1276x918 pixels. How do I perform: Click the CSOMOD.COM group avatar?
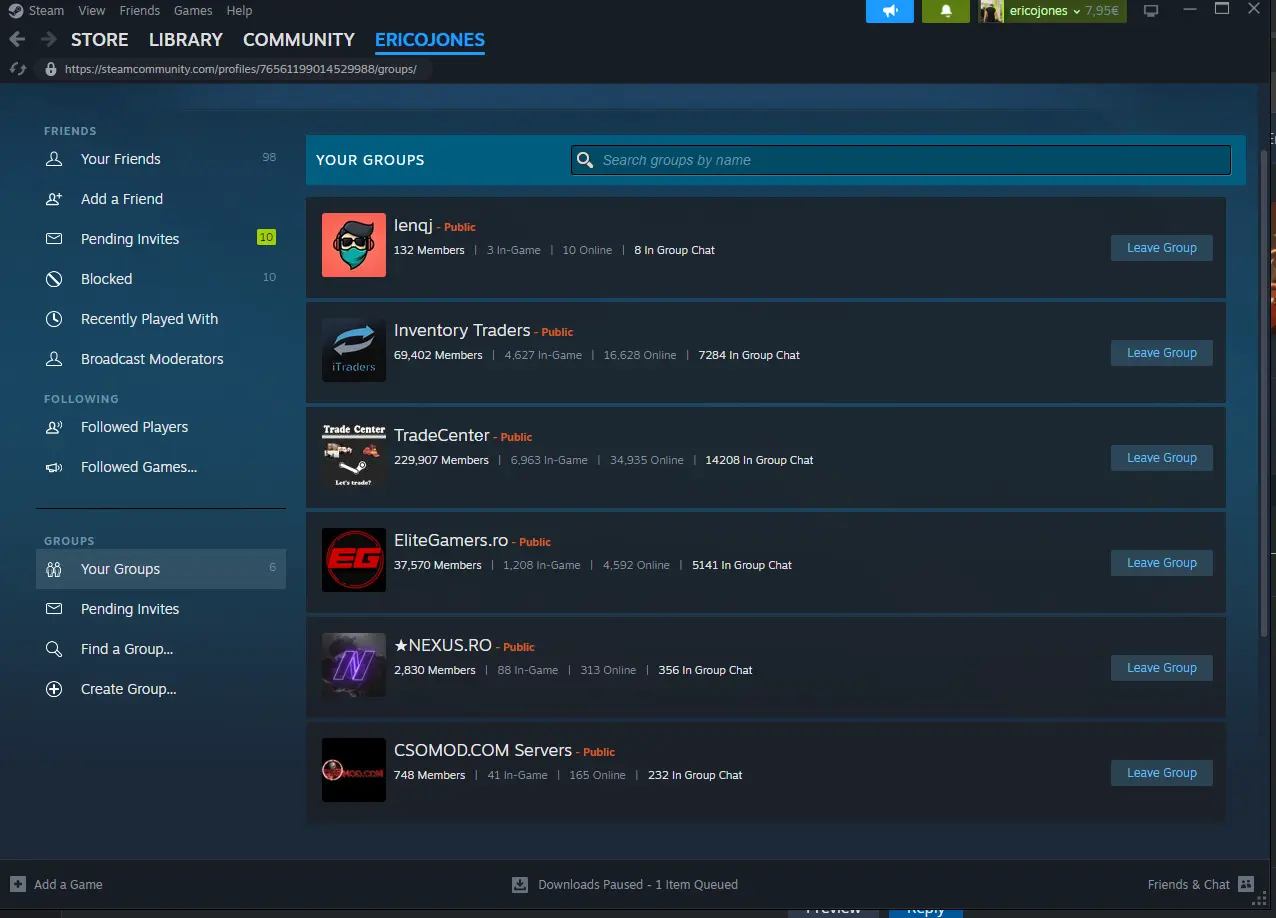coord(354,770)
